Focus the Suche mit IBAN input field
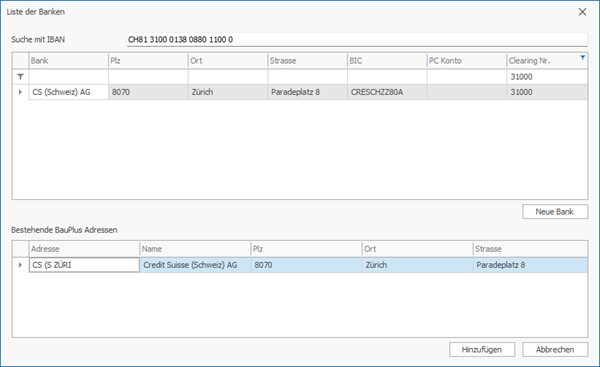 357,39
